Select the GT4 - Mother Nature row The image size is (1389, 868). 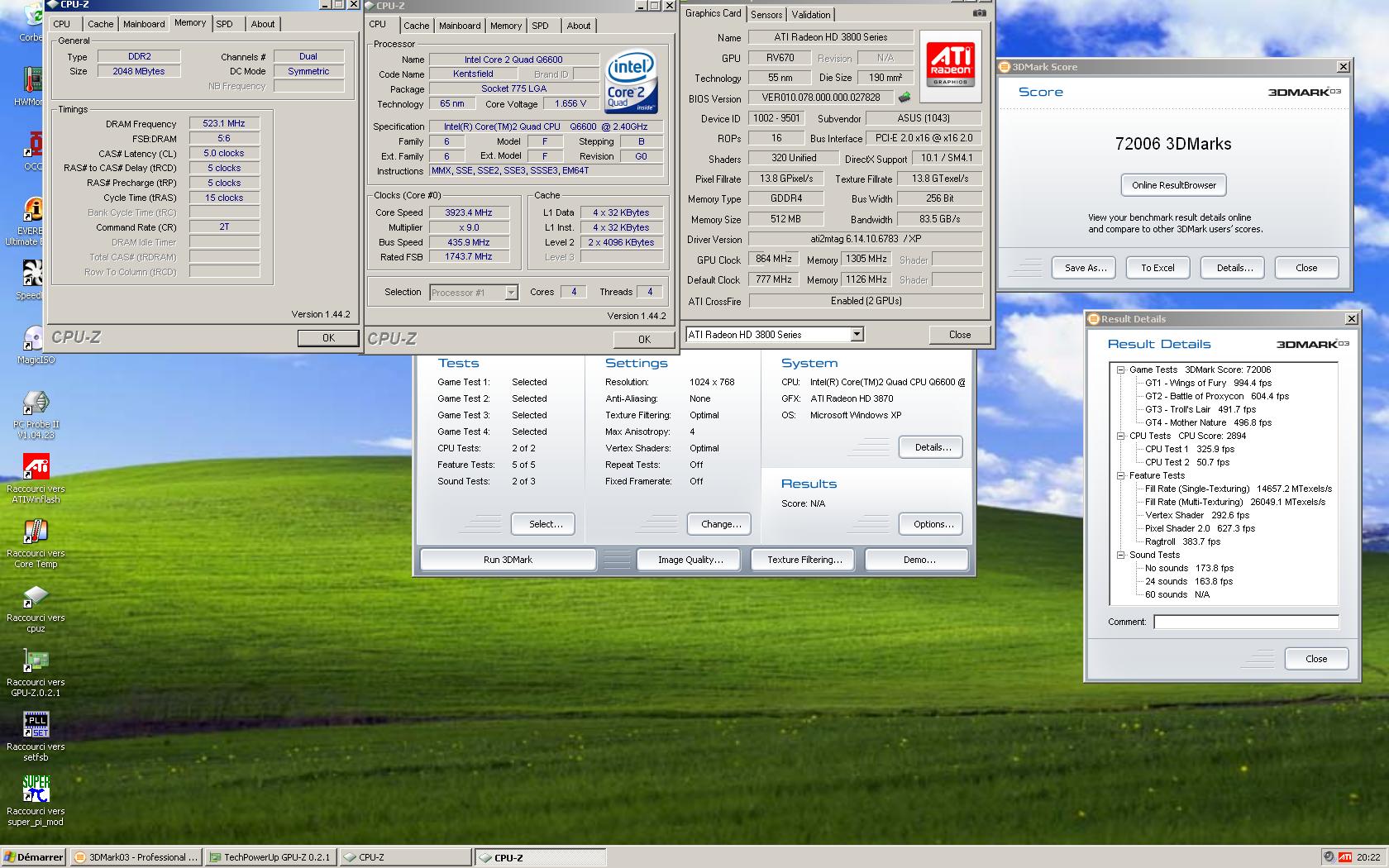click(x=1208, y=422)
